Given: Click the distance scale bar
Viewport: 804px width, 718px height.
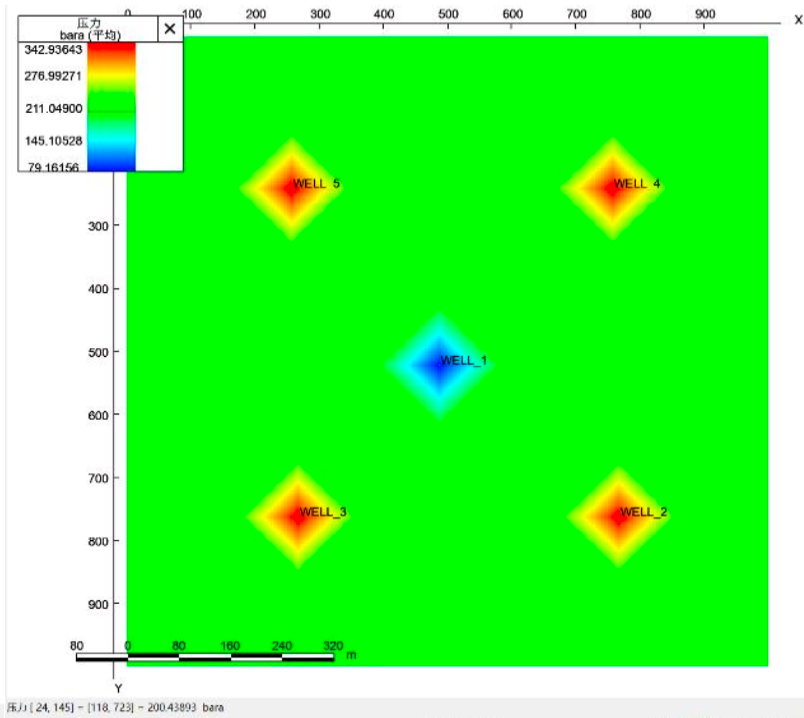Looking at the screenshot, I should [x=205, y=657].
